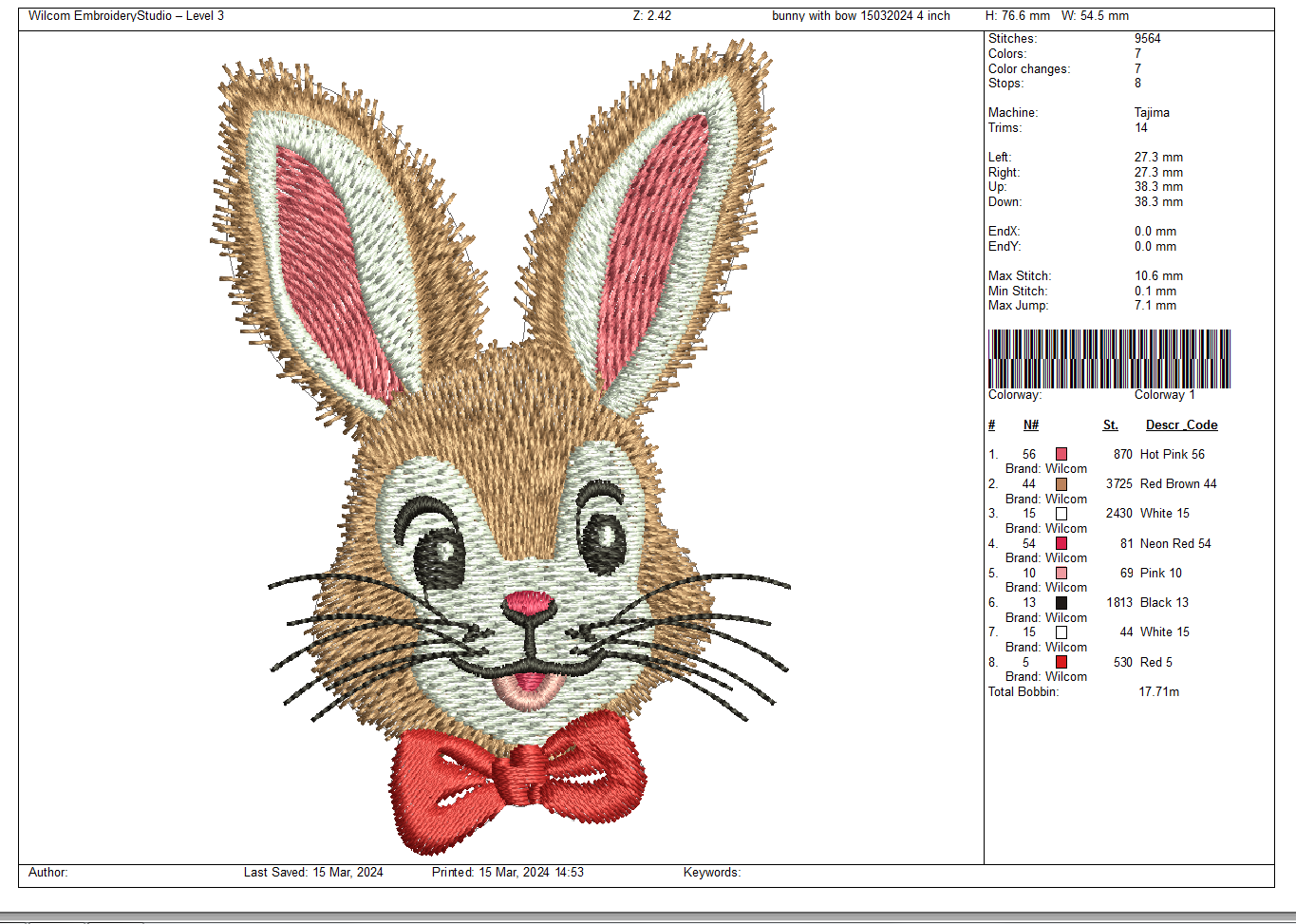
Task: Click the thread color sequence barcode strip
Action: pos(1109,359)
